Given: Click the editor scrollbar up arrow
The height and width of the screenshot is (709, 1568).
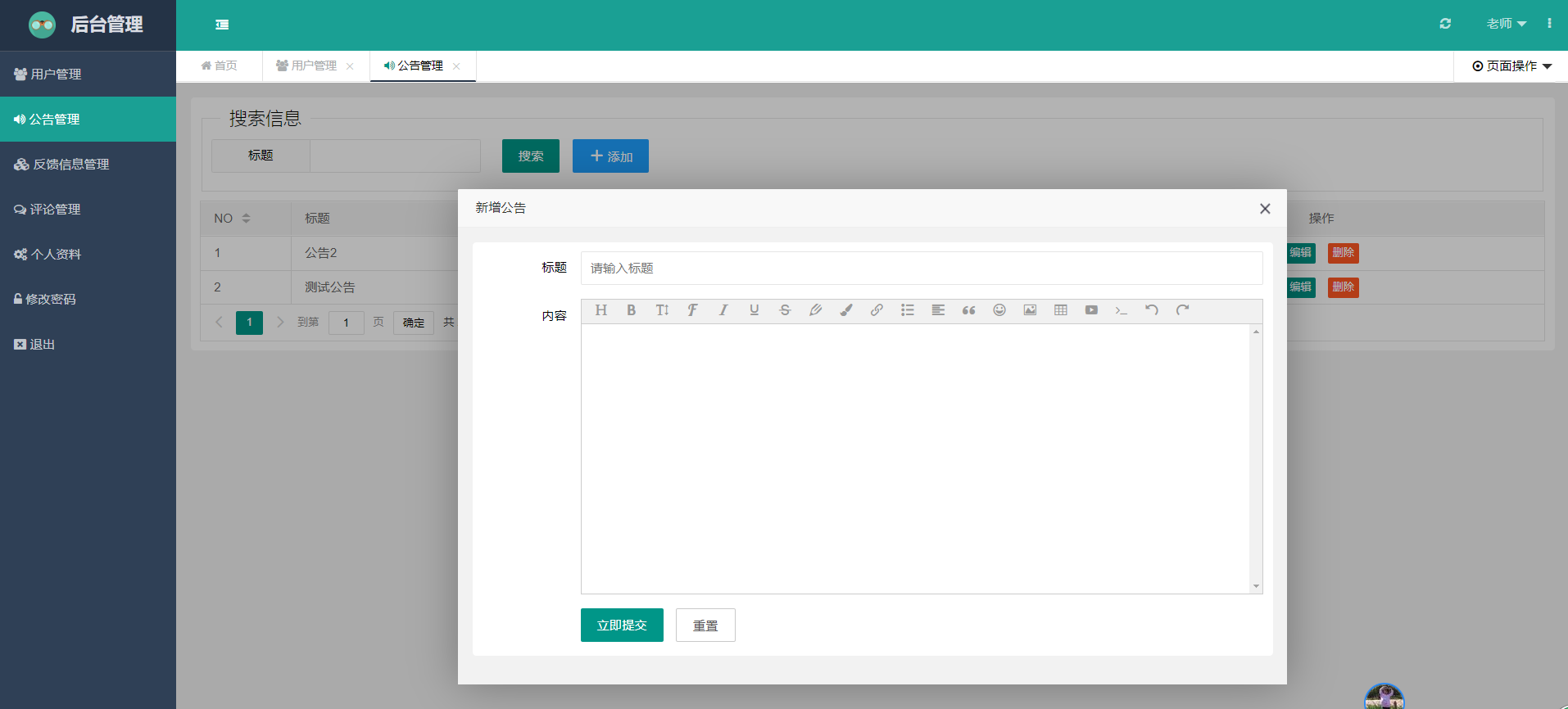Looking at the screenshot, I should coord(1256,332).
